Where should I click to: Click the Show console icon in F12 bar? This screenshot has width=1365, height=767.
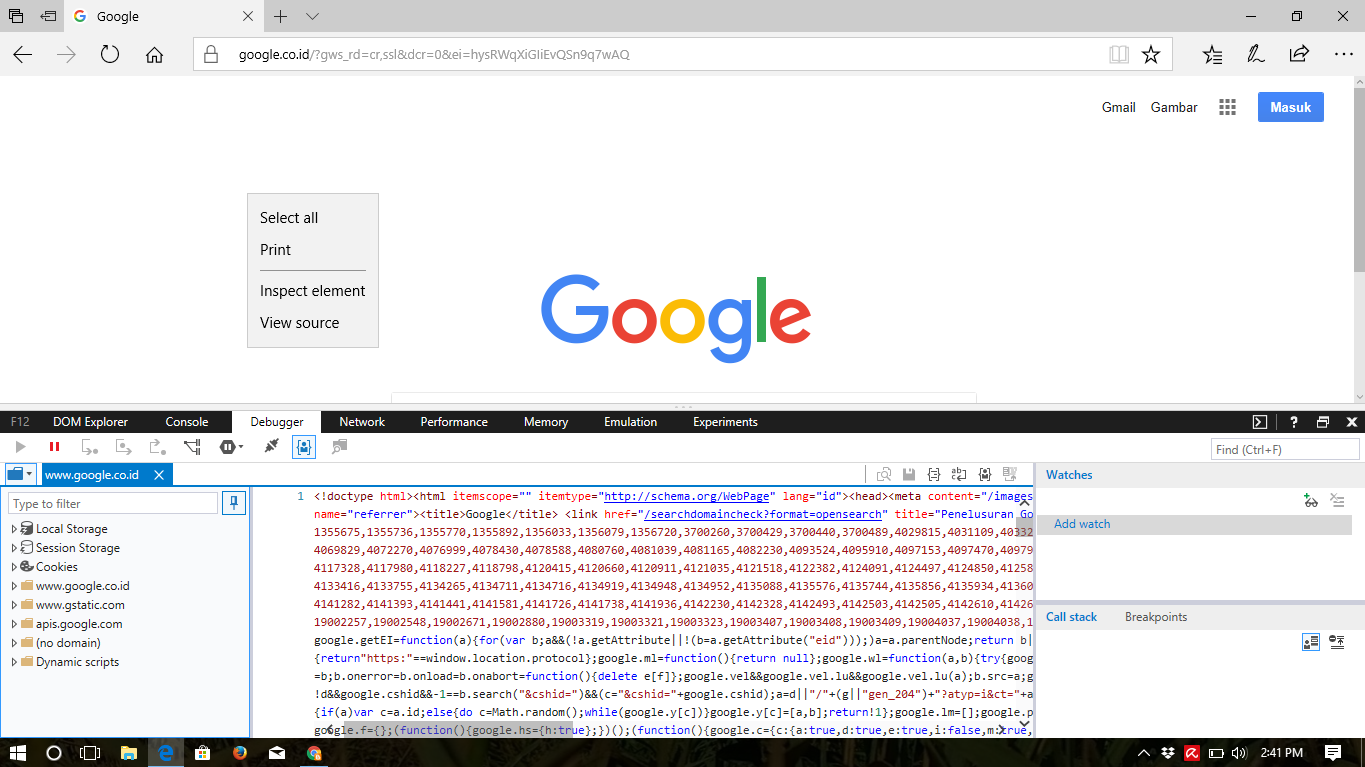tap(1261, 422)
